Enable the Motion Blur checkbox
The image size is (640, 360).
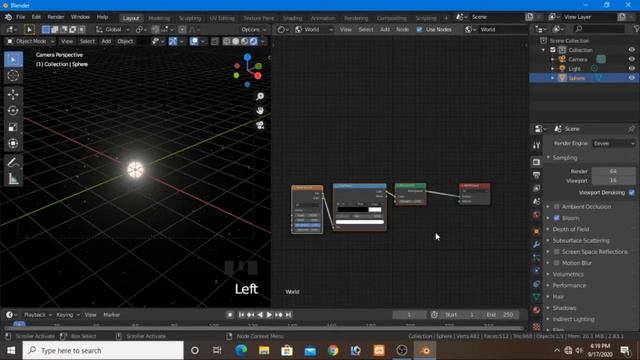point(557,263)
